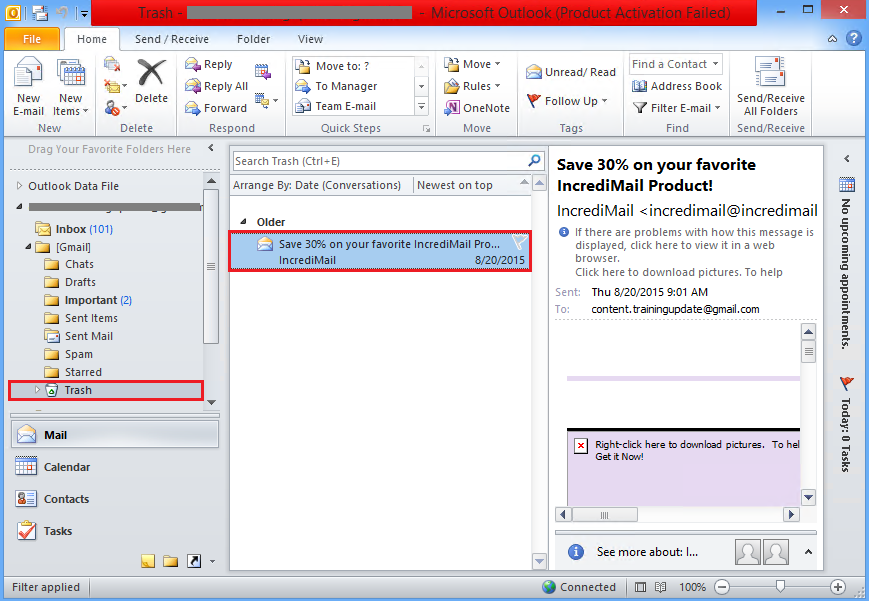Delete the selected message
This screenshot has height=601, width=869.
pyautogui.click(x=151, y=82)
